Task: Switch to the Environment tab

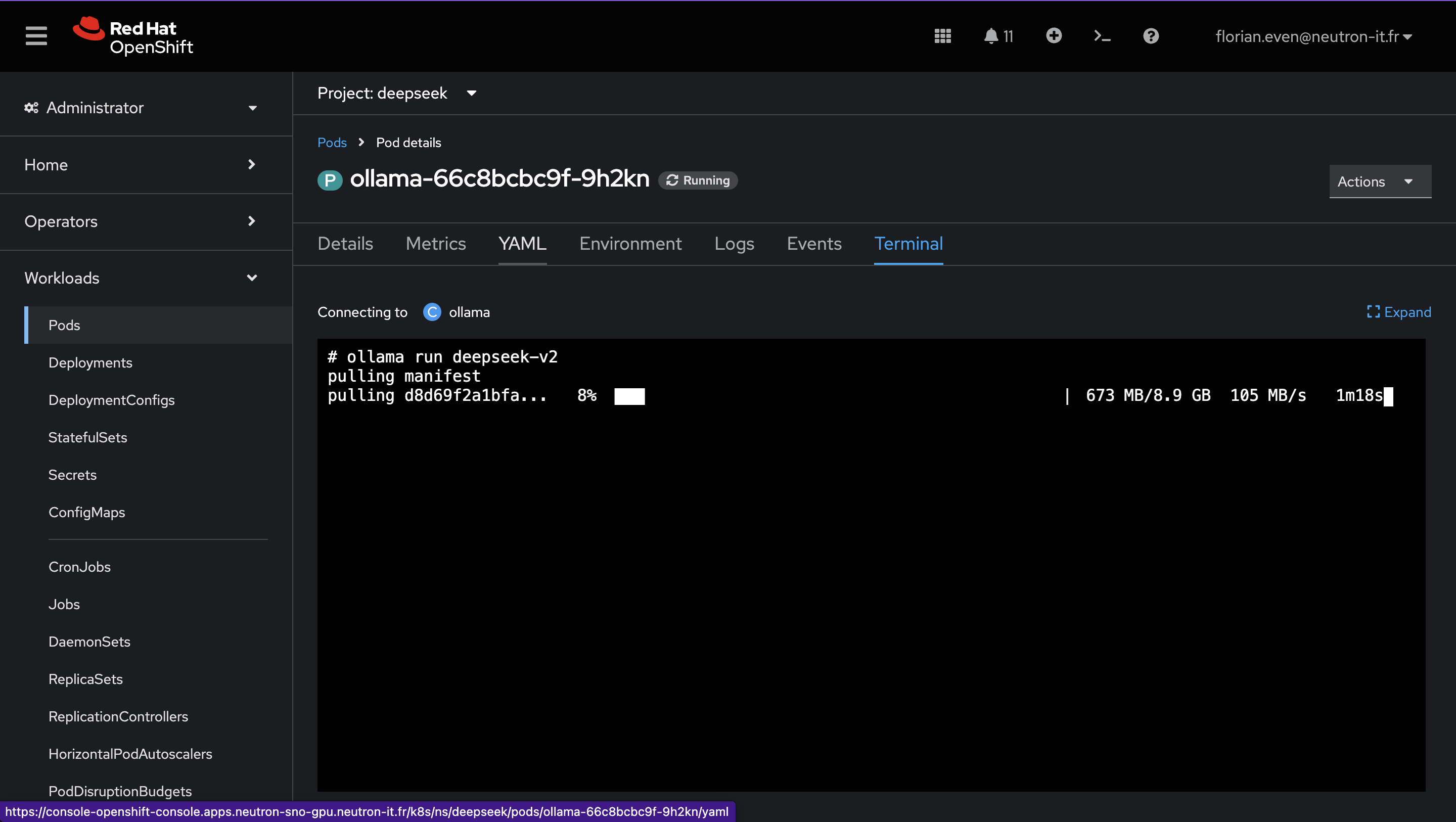Action: tap(631, 244)
